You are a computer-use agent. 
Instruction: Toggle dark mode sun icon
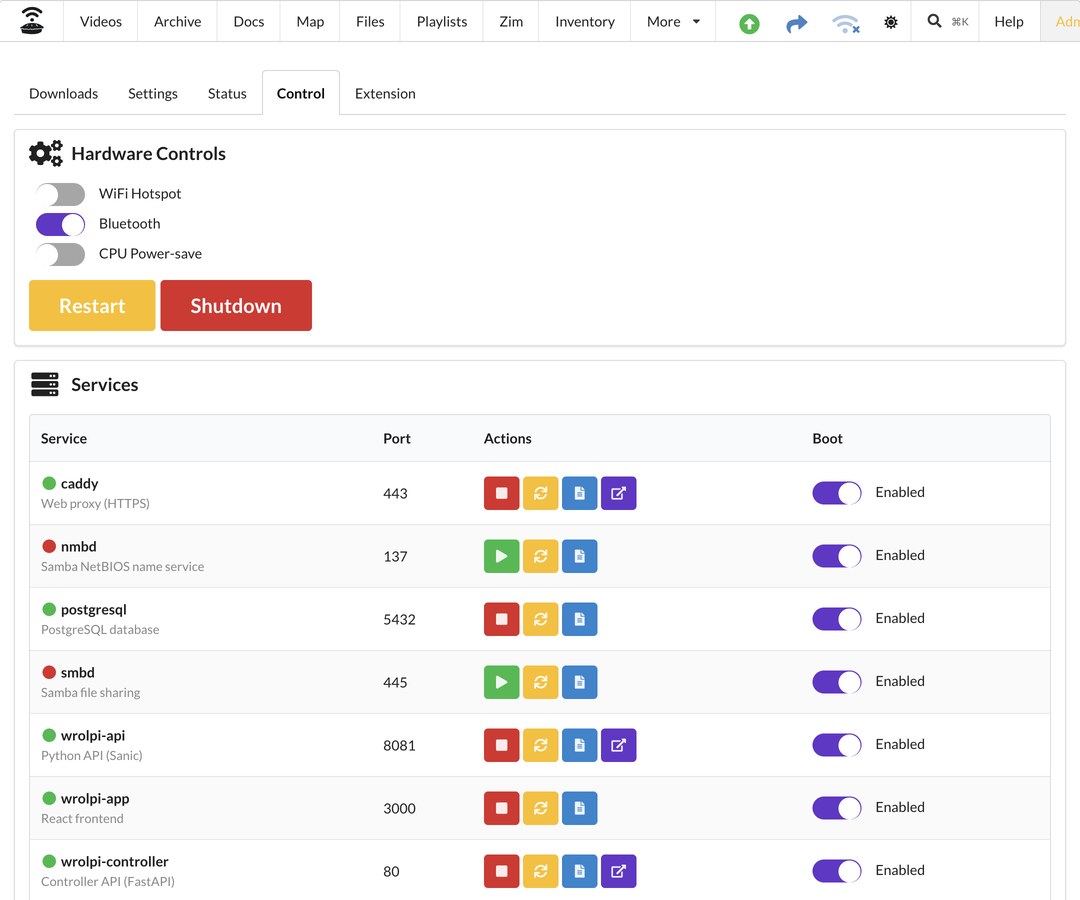pos(891,22)
